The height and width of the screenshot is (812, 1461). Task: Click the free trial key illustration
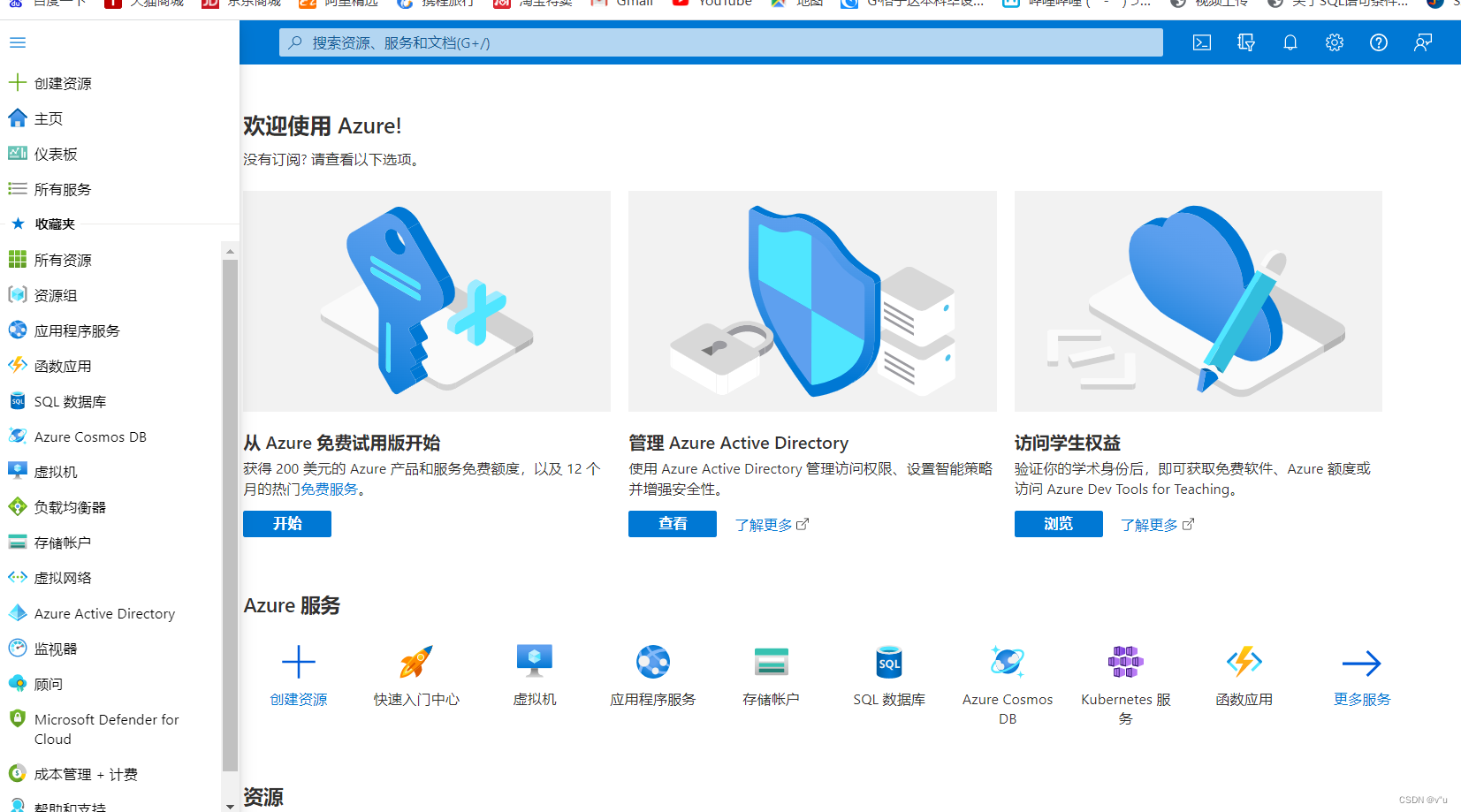pos(427,301)
